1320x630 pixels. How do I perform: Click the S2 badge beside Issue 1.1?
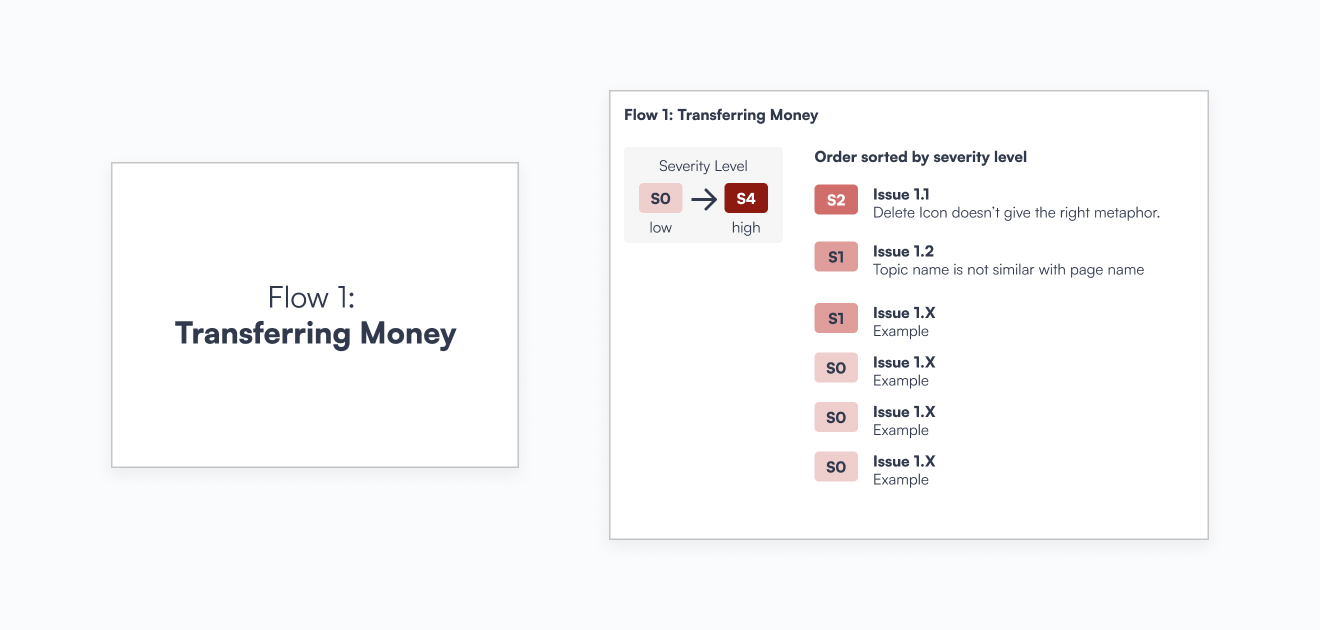tap(836, 200)
